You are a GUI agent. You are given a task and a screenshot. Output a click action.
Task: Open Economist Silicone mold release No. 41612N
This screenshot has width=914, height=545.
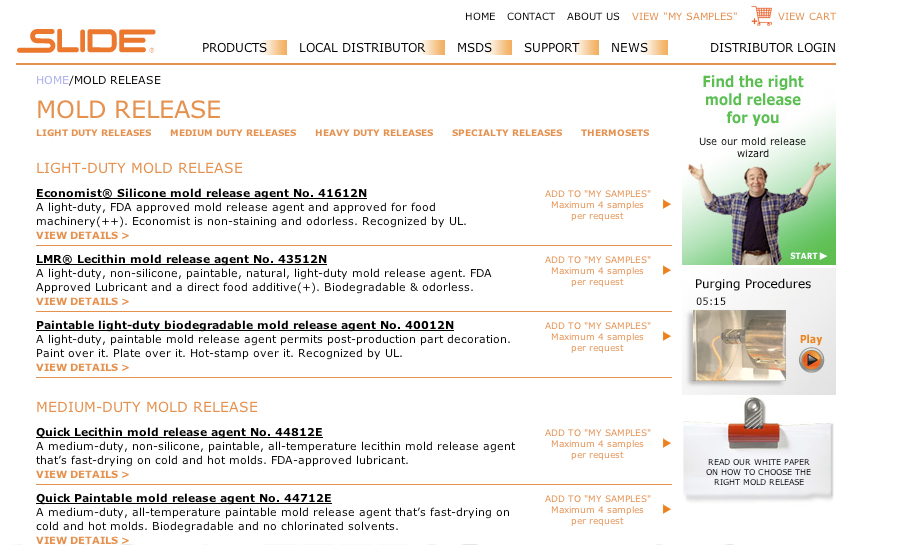pyautogui.click(x=201, y=193)
